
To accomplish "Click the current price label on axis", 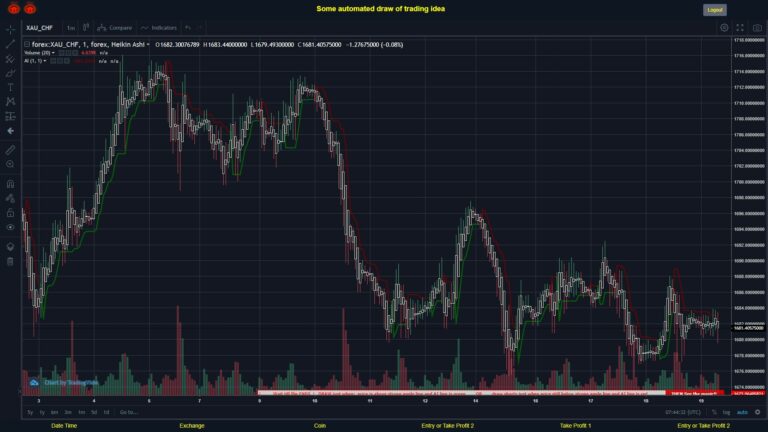I will (748, 328).
